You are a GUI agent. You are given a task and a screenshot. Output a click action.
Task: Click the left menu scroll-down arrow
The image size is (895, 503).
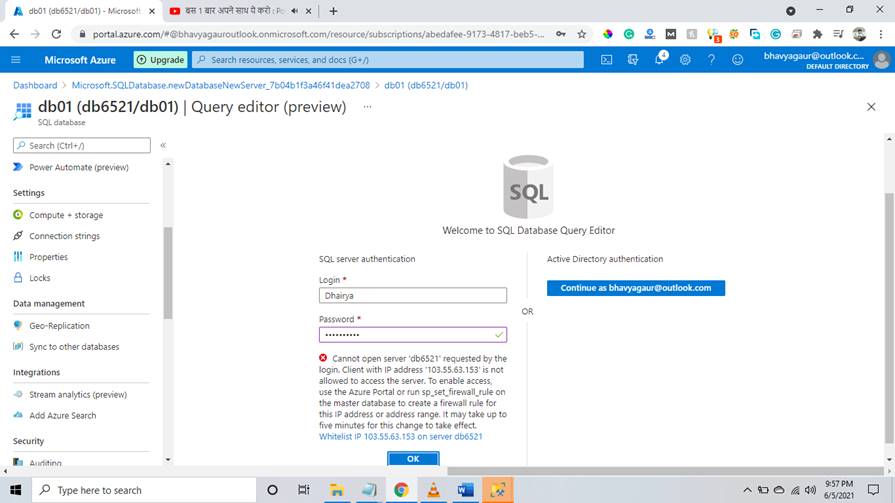[168, 460]
